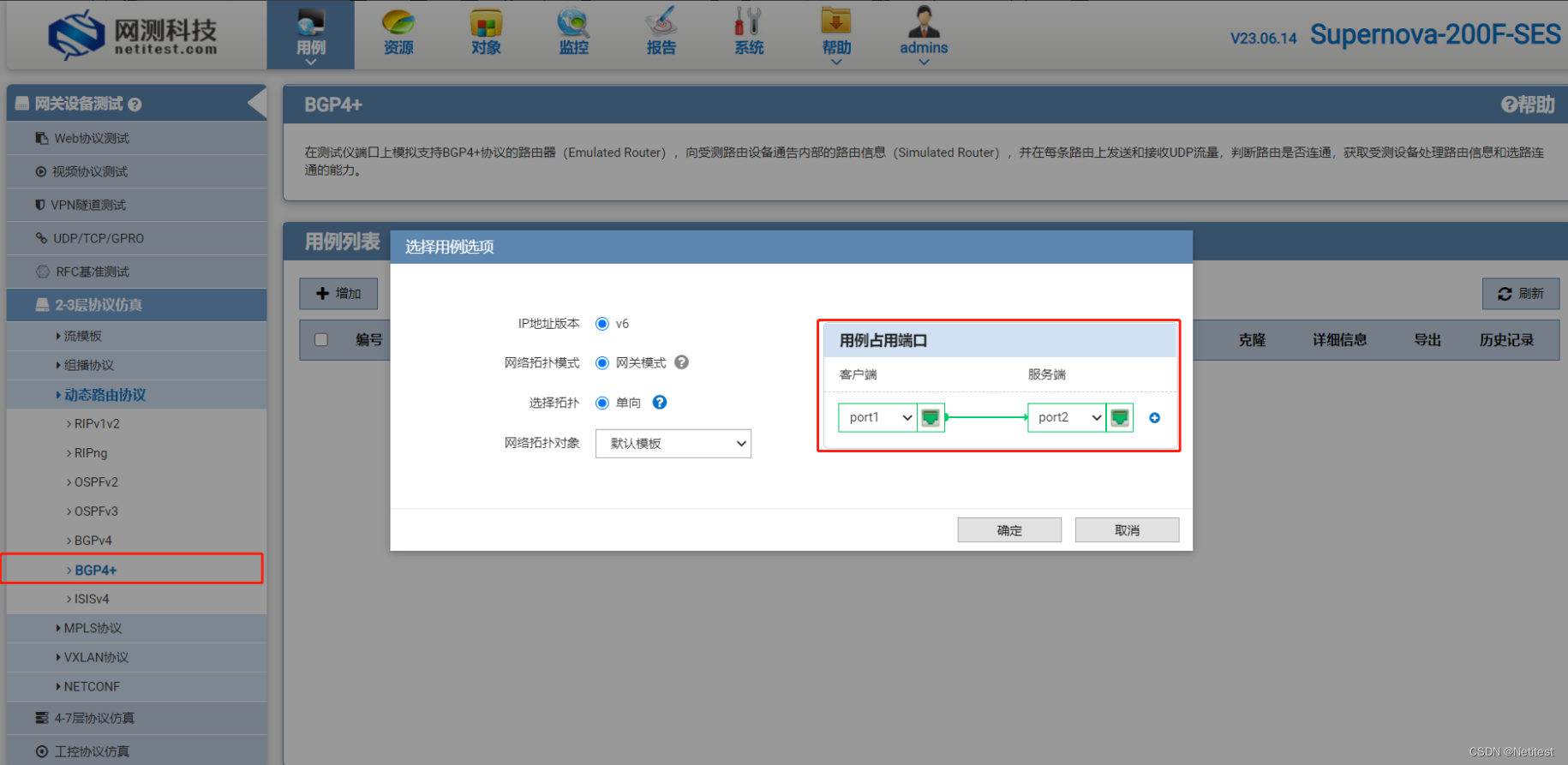Click the 详细信息 column header

[1340, 340]
